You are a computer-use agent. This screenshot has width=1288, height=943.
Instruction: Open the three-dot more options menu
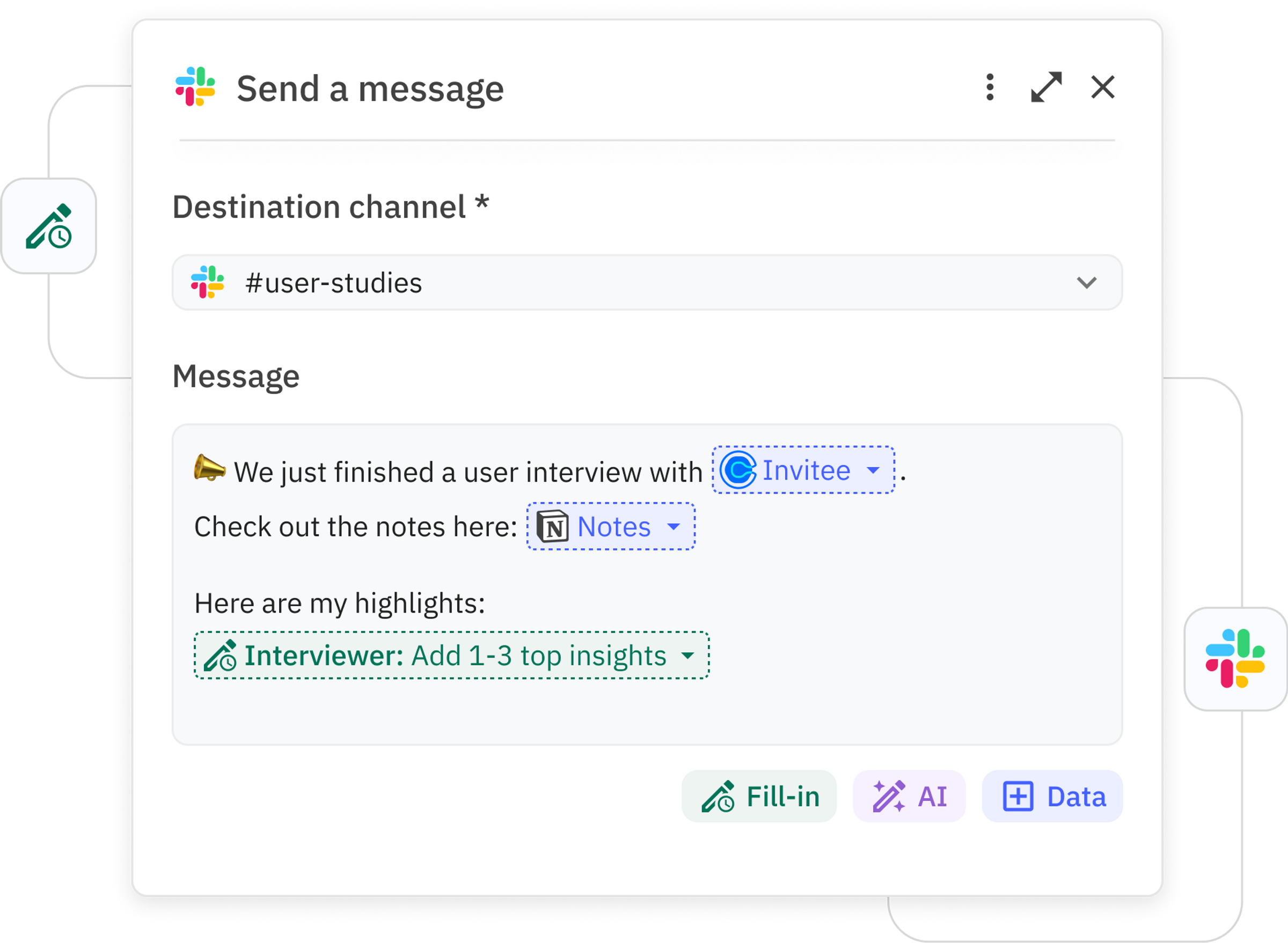(x=990, y=87)
